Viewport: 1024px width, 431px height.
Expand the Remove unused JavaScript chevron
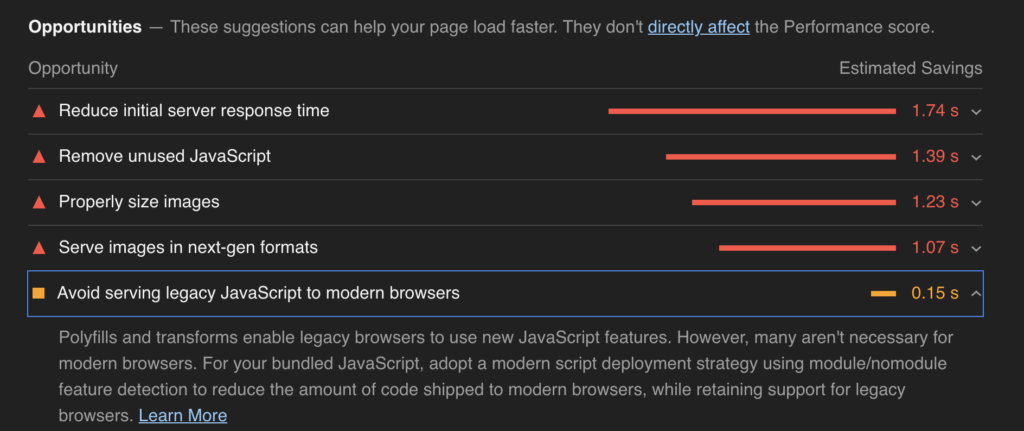976,157
